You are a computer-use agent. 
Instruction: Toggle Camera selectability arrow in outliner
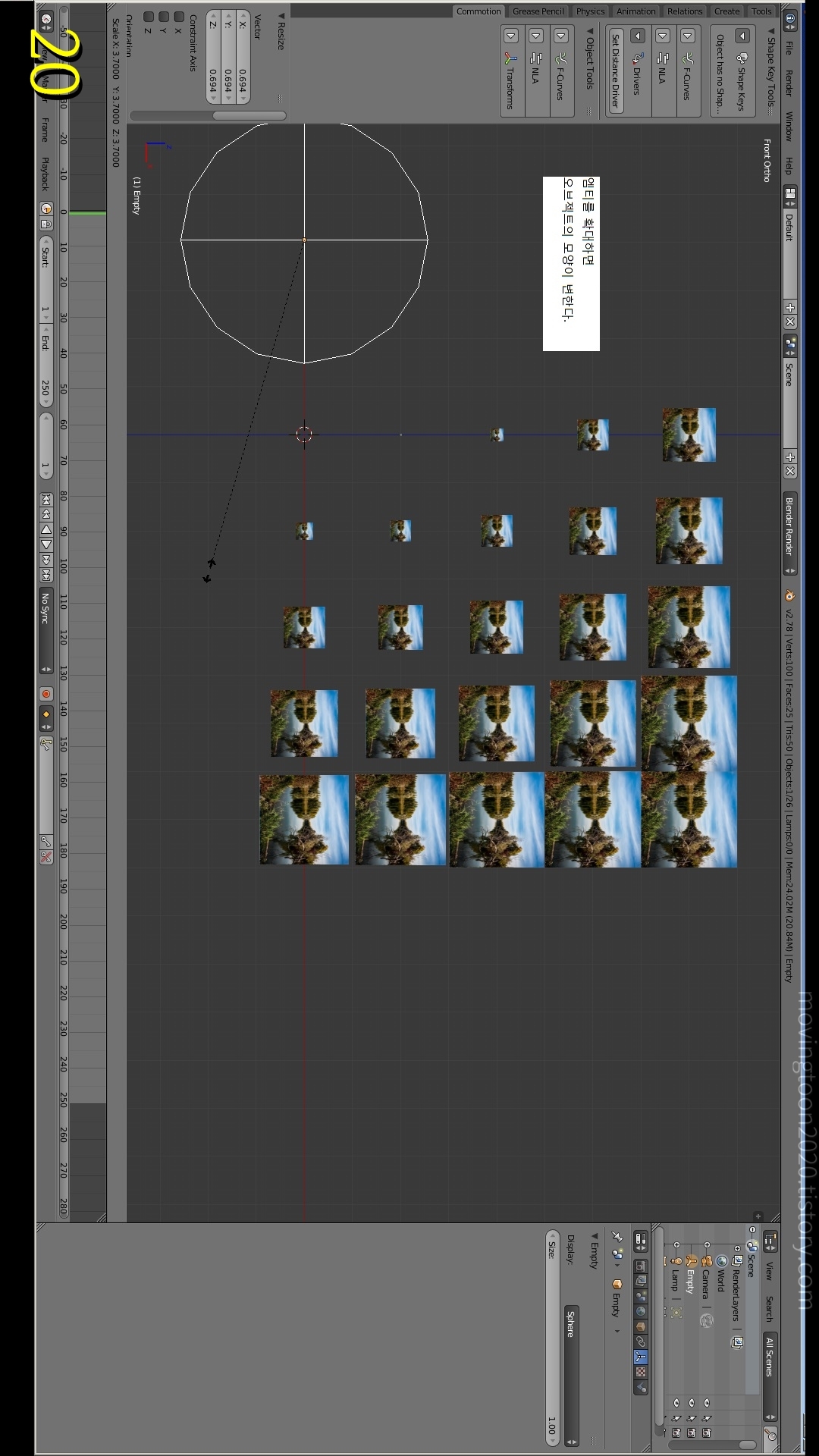(x=707, y=1418)
